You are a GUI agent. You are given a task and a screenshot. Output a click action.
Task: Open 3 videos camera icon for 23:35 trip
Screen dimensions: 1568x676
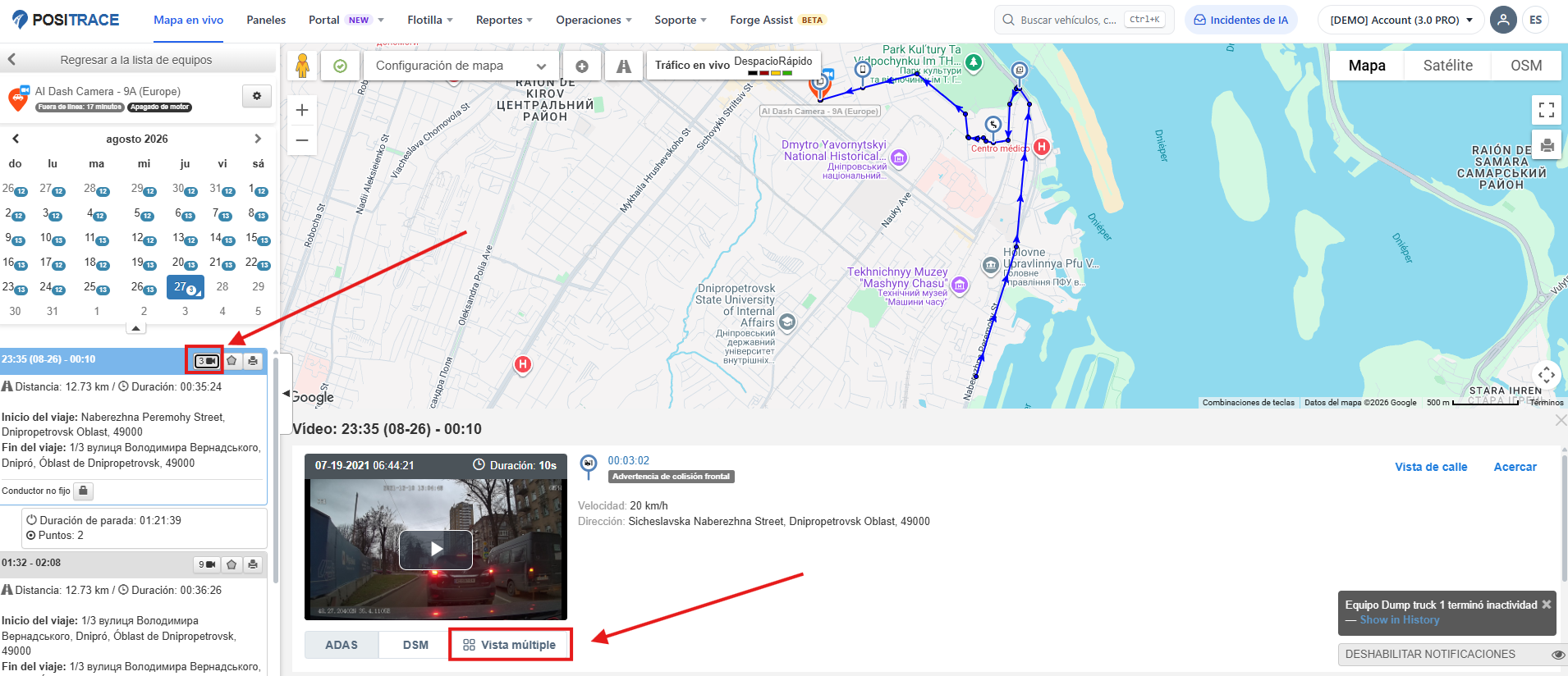207,360
